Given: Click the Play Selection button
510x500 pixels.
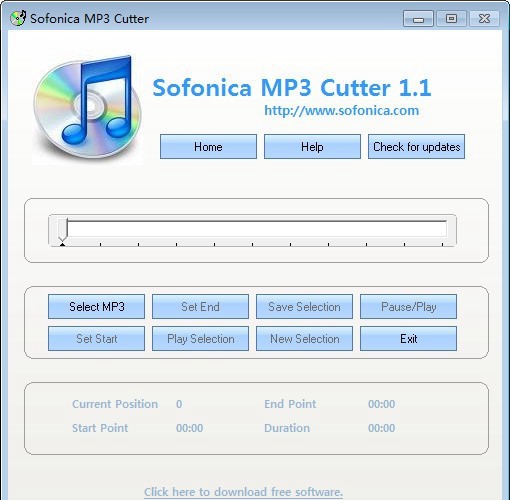Looking at the screenshot, I should click(x=200, y=338).
